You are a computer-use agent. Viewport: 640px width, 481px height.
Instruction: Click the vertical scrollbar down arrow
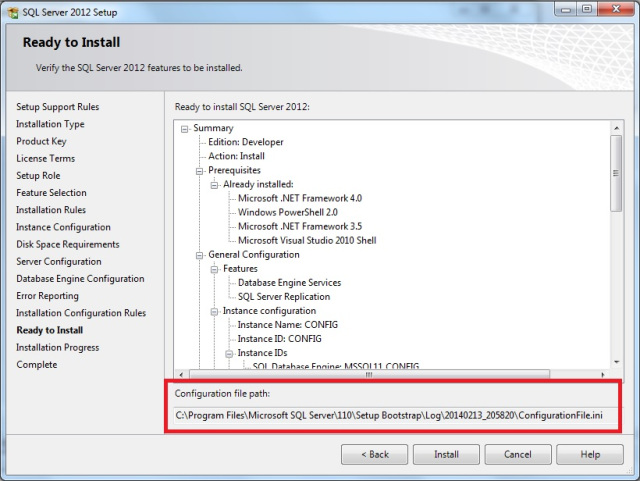pyautogui.click(x=616, y=362)
